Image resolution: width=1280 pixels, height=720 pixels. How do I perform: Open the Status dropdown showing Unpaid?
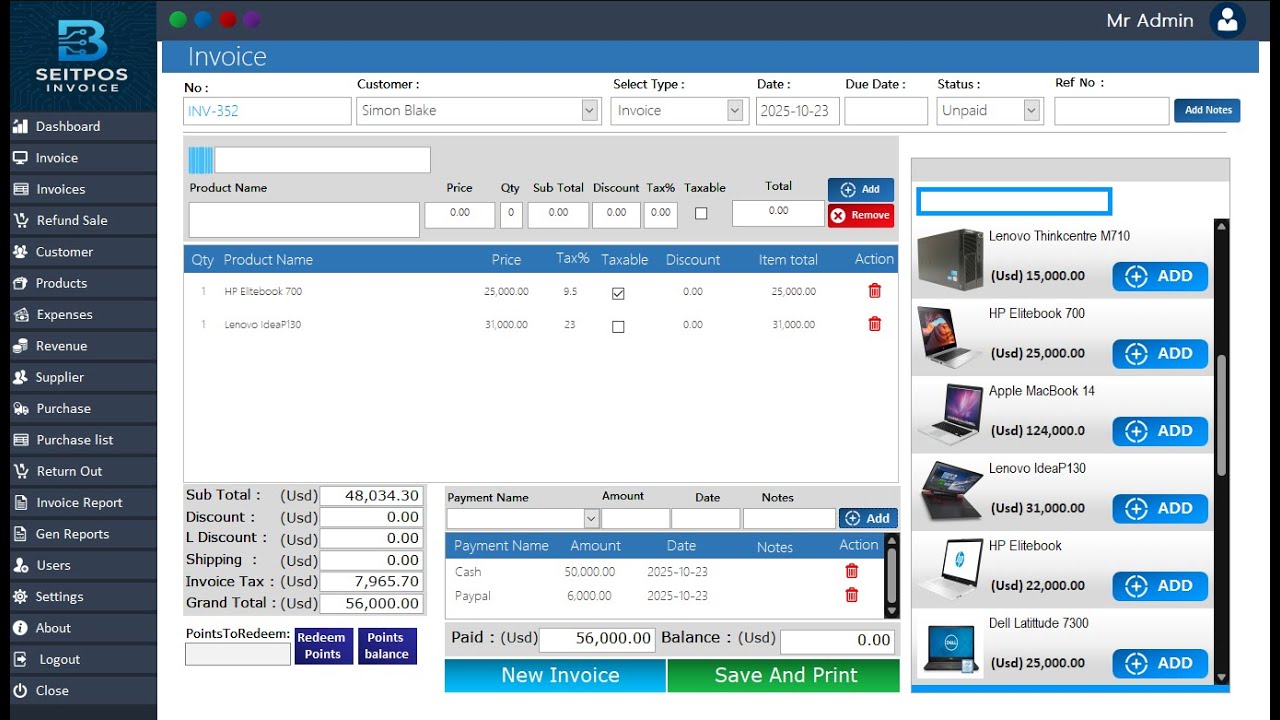(x=1032, y=111)
